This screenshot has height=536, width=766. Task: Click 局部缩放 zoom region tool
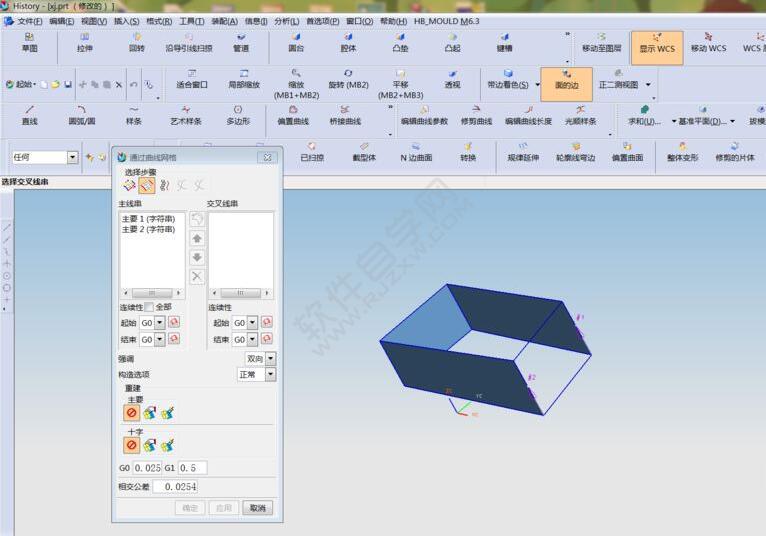click(244, 80)
